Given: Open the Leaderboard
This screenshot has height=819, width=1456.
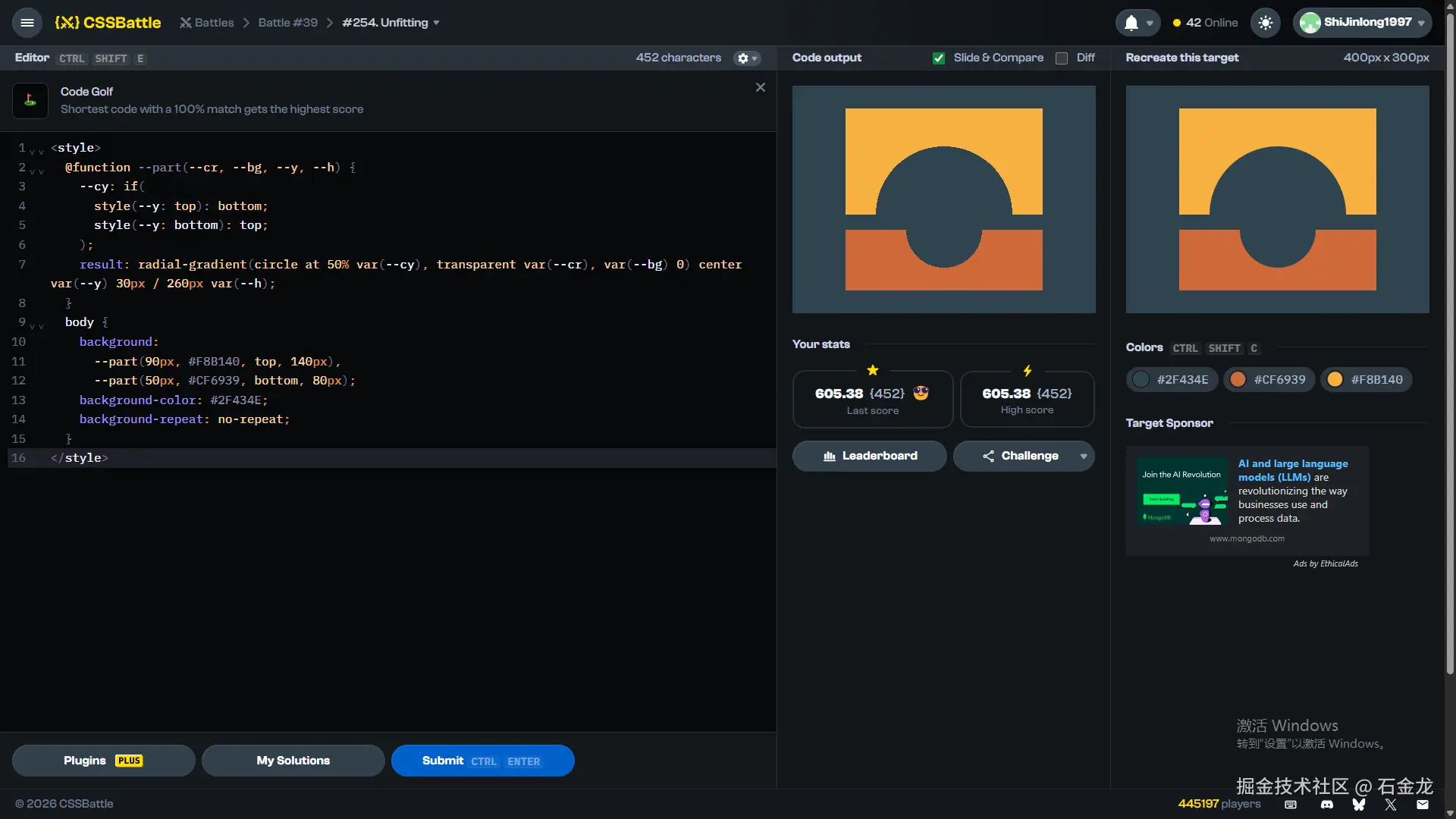Looking at the screenshot, I should pyautogui.click(x=870, y=457).
